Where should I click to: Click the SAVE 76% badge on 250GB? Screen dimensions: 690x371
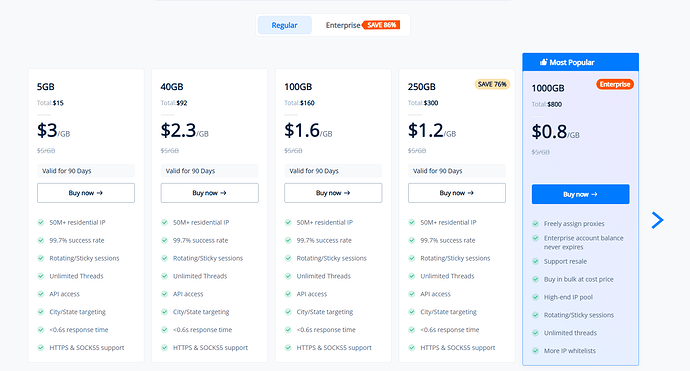tap(492, 84)
